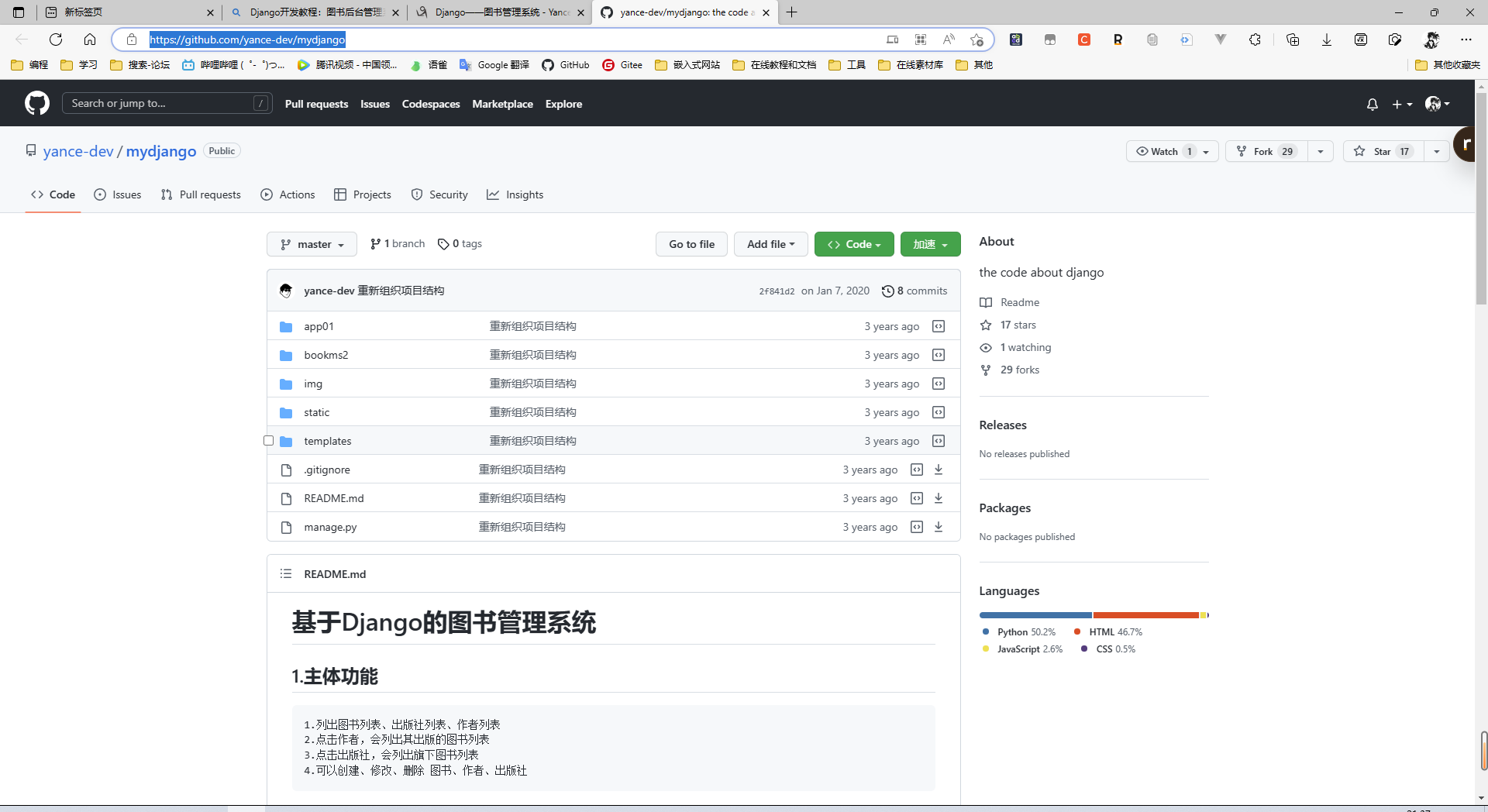Open the GitHub bookmark in favorites bar
The image size is (1488, 812).
[565, 65]
